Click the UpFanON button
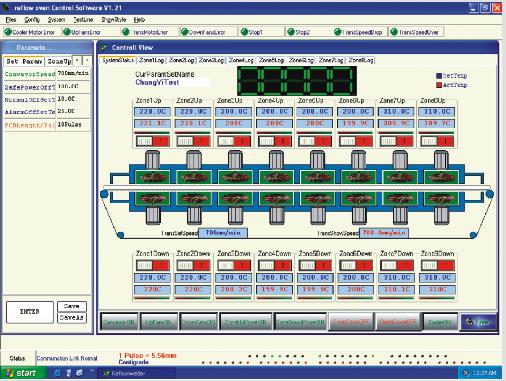This screenshot has height=381, width=506. [158, 322]
